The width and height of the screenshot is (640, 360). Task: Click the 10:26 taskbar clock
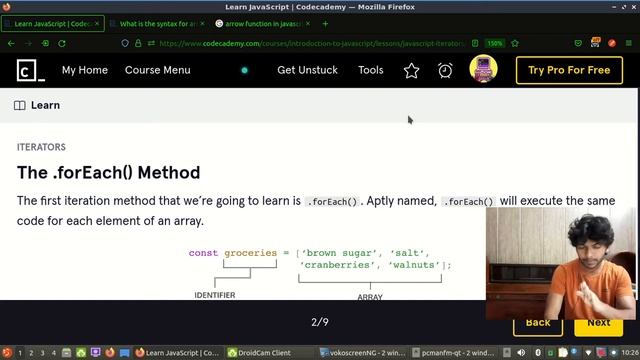(x=631, y=353)
